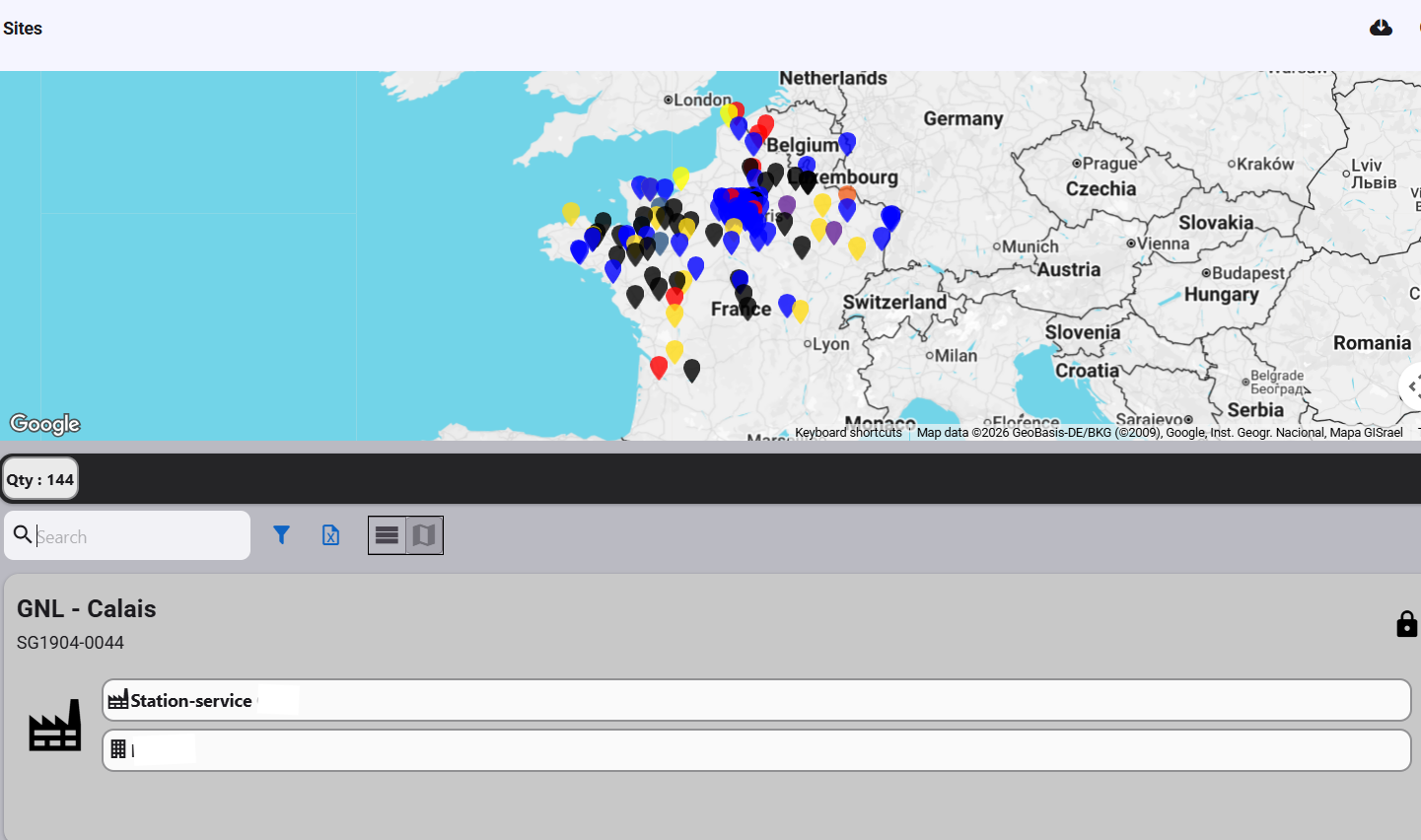Open the GNL - Calais site title

click(x=87, y=608)
